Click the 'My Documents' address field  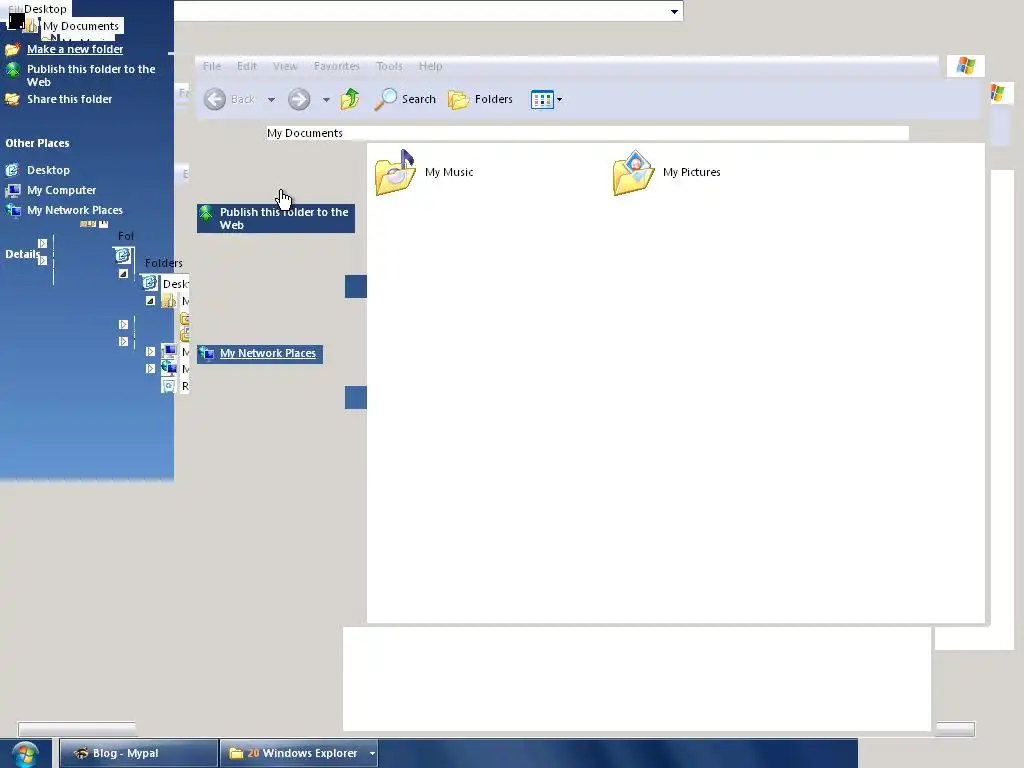pos(587,133)
